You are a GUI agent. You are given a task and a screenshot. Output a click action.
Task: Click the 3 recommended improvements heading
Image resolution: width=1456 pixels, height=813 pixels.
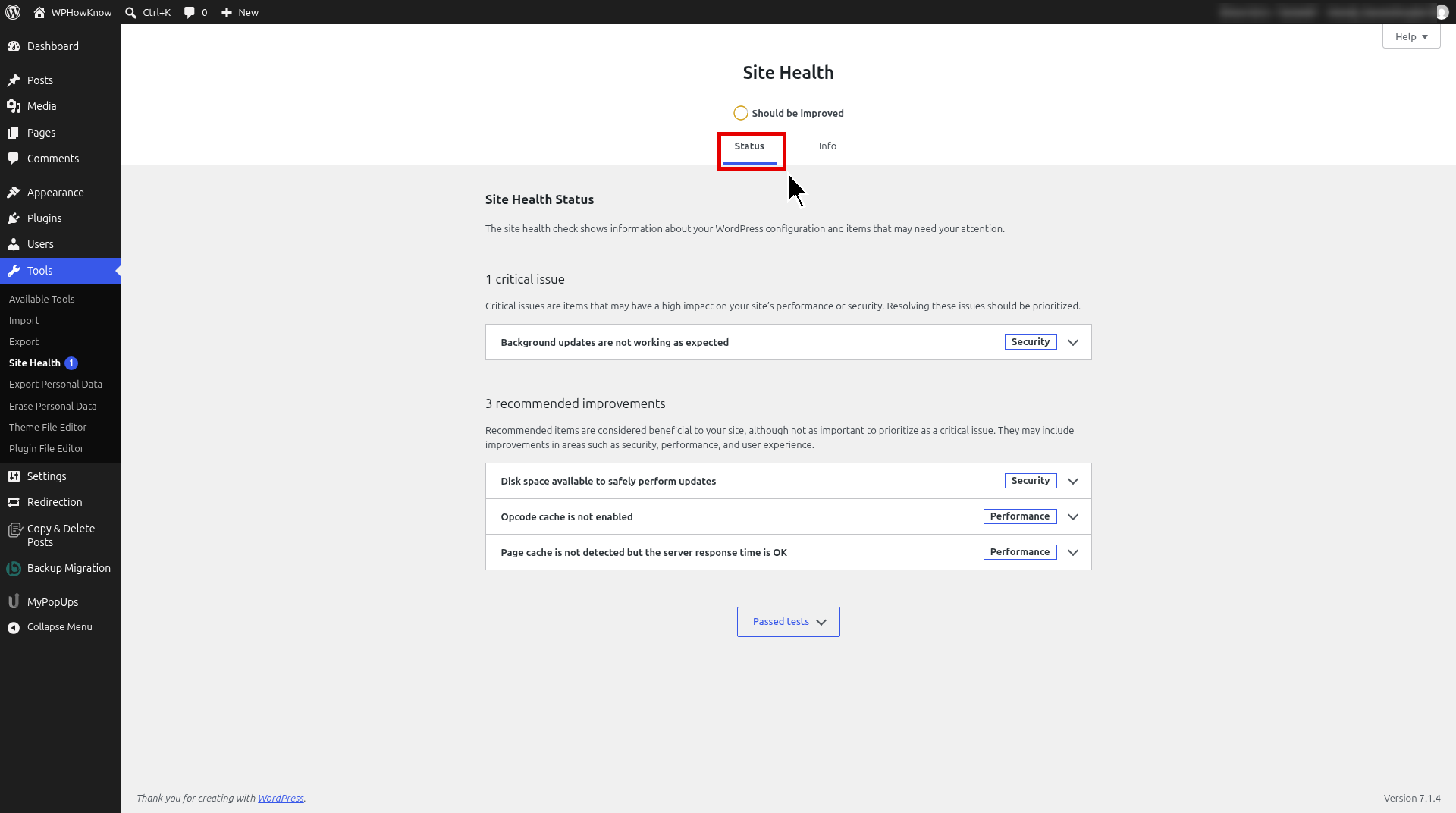click(576, 403)
